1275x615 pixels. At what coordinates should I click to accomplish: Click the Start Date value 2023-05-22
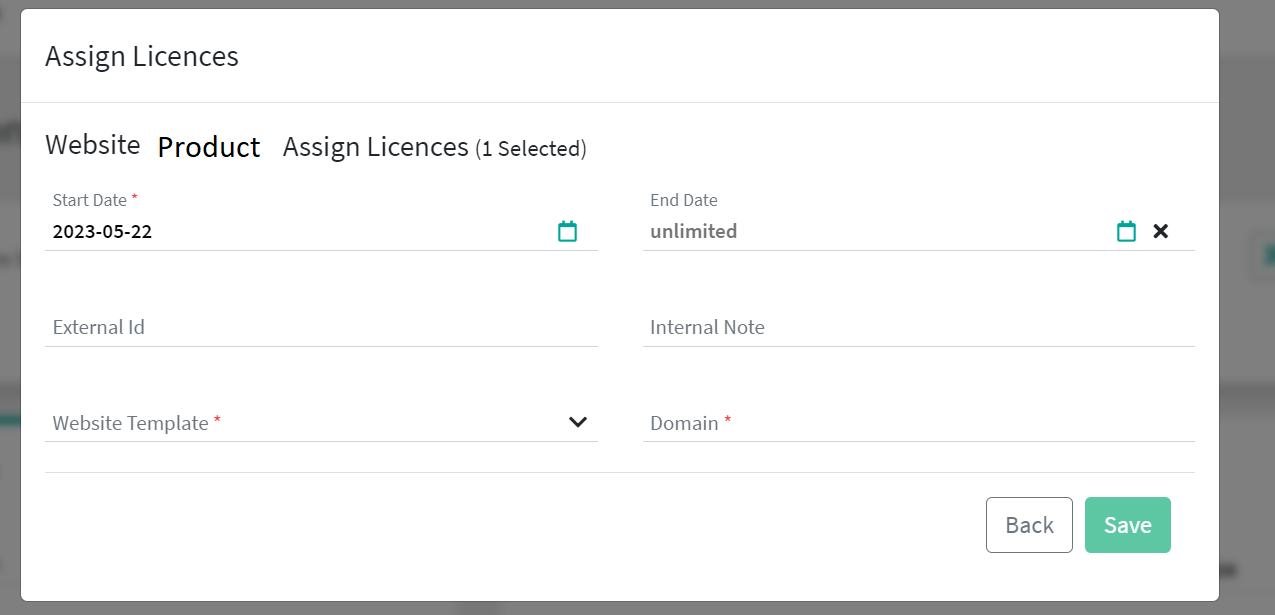[x=102, y=232]
